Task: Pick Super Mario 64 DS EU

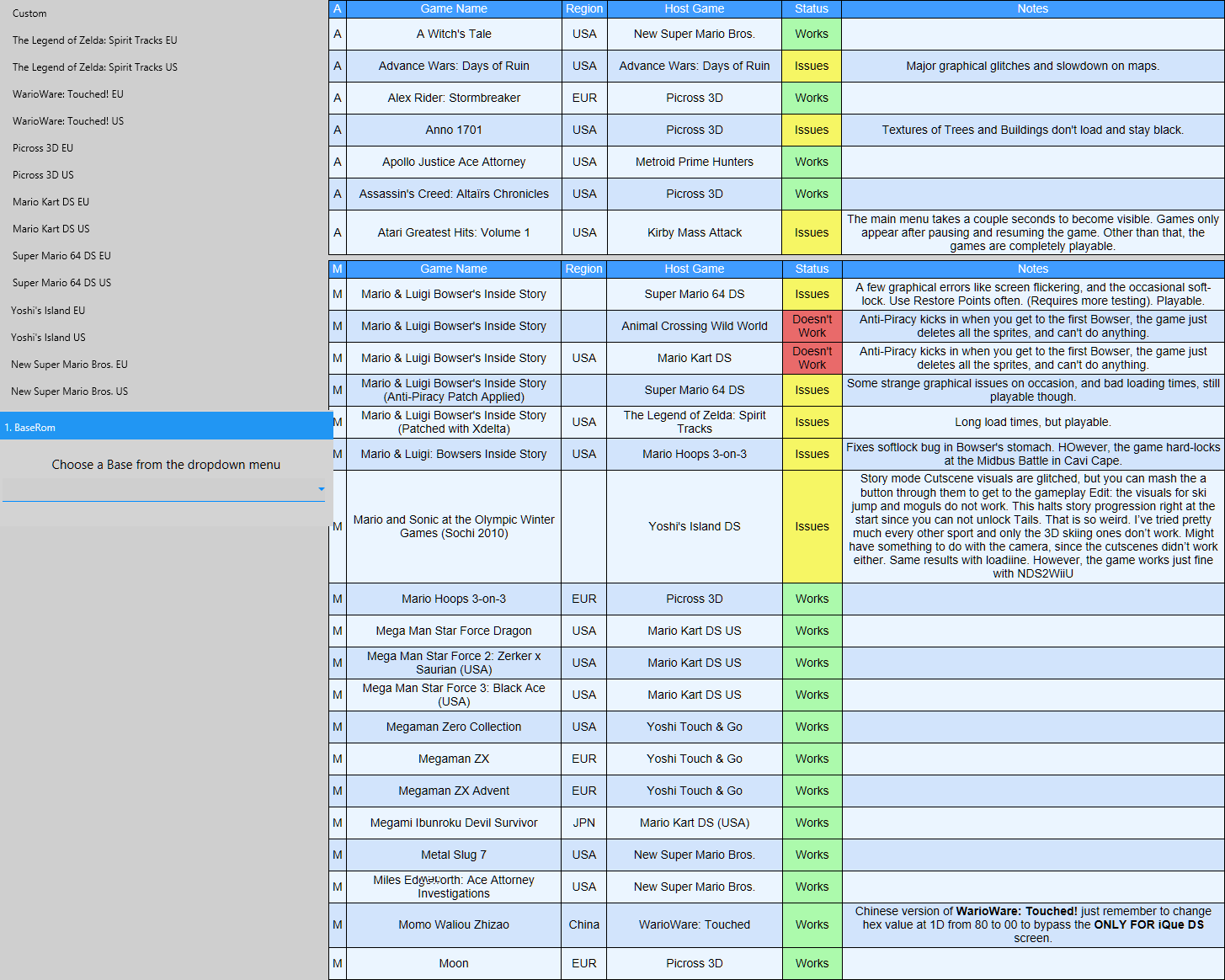Action: 61,256
